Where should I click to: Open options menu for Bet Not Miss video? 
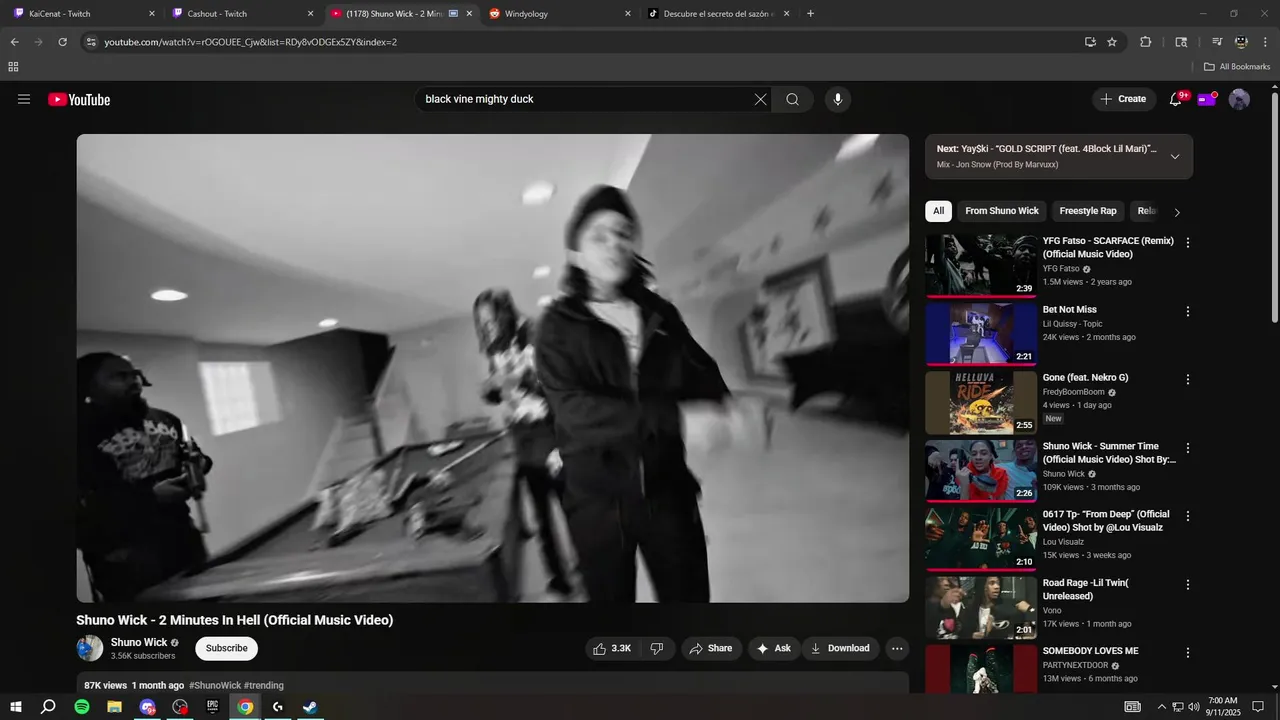point(1188,312)
